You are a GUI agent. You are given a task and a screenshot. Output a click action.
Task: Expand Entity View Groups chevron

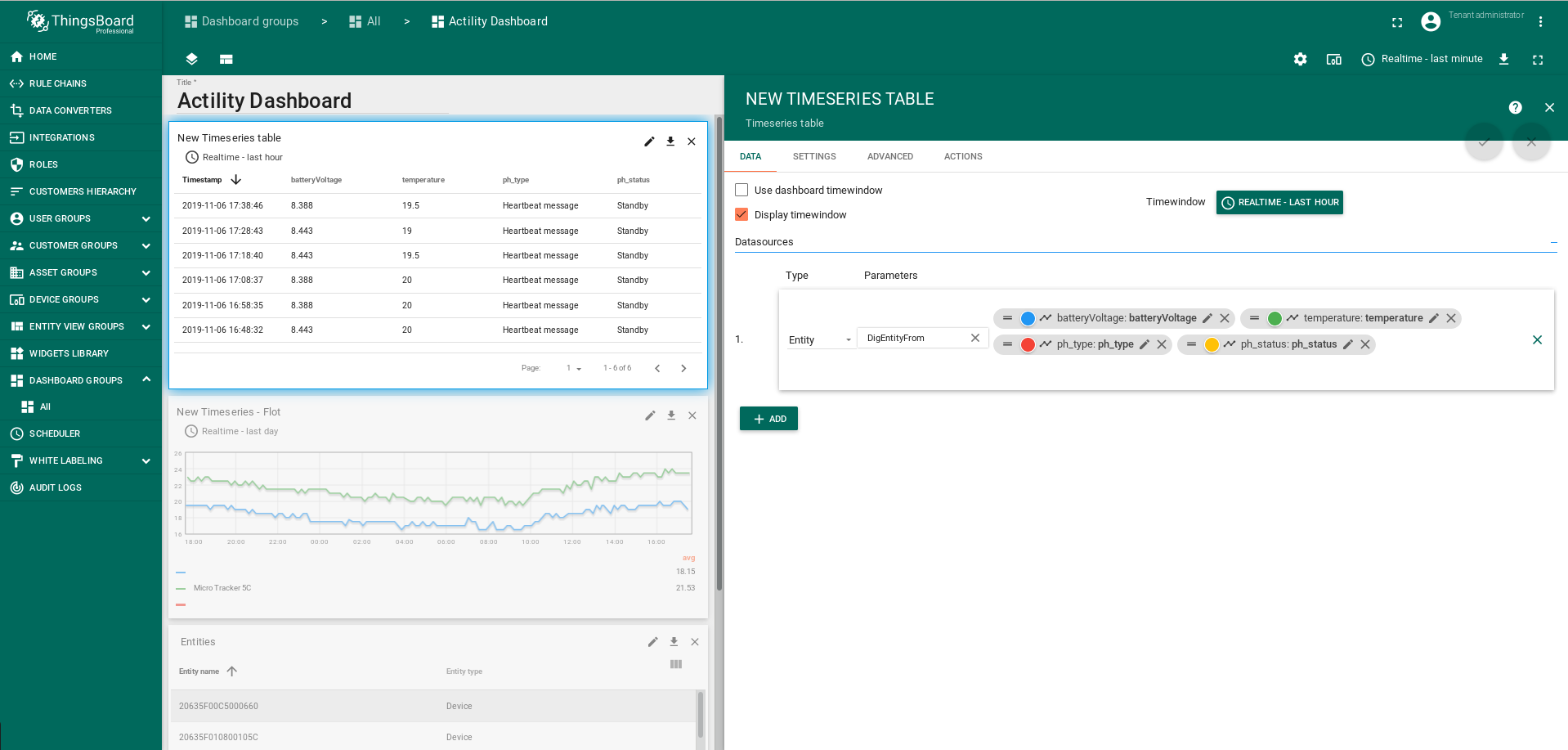(x=146, y=326)
